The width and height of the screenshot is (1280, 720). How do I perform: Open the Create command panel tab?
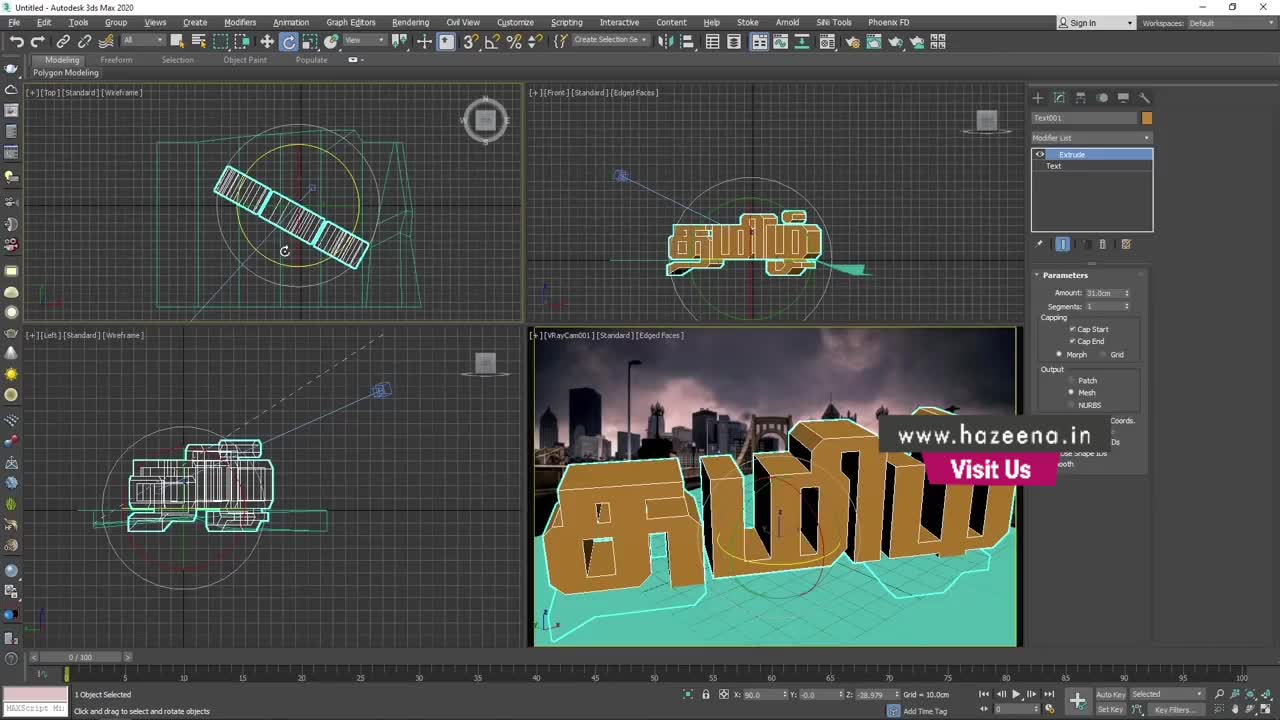click(x=1038, y=98)
